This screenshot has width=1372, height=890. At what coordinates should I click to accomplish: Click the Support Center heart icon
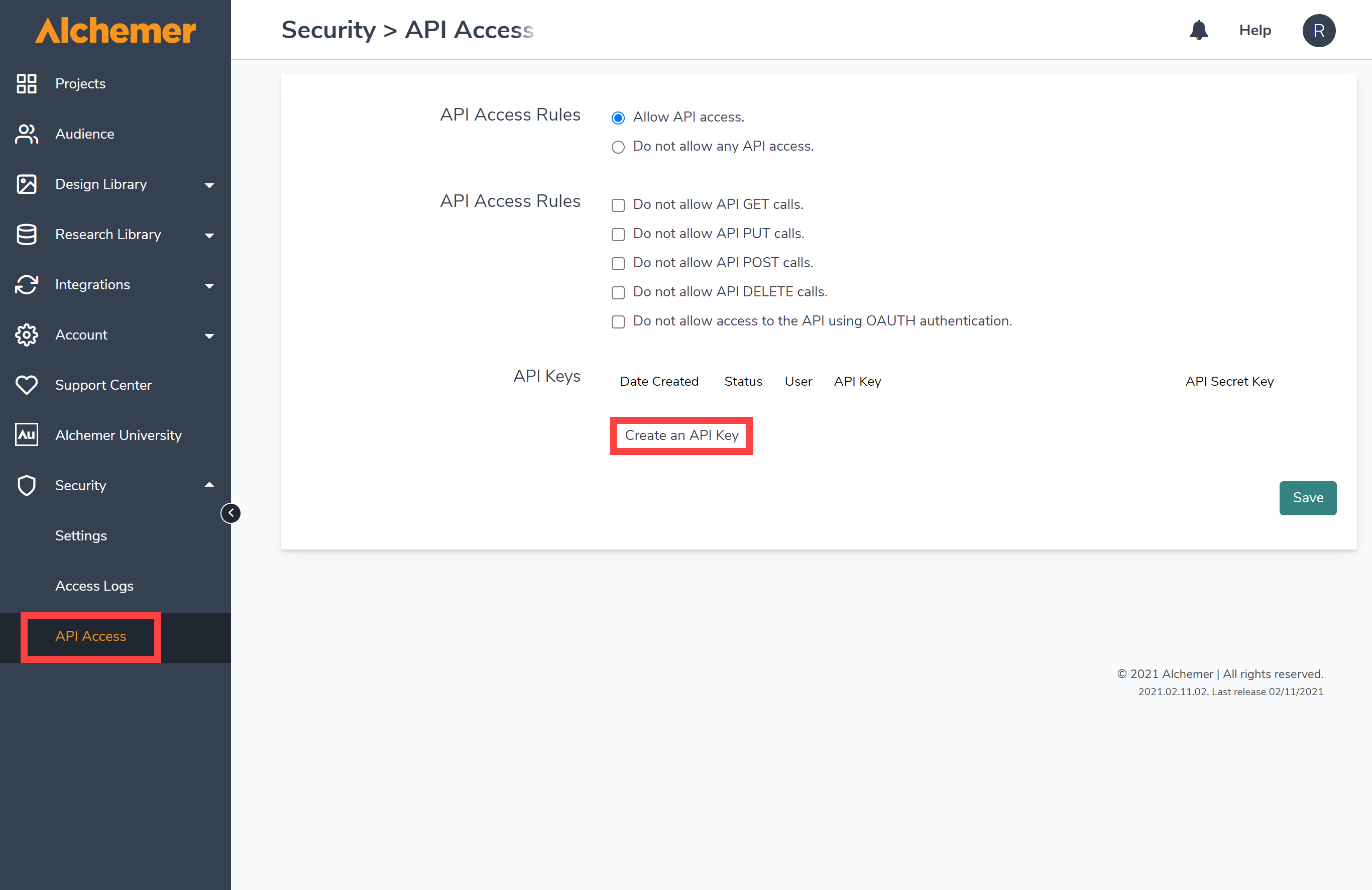[27, 384]
